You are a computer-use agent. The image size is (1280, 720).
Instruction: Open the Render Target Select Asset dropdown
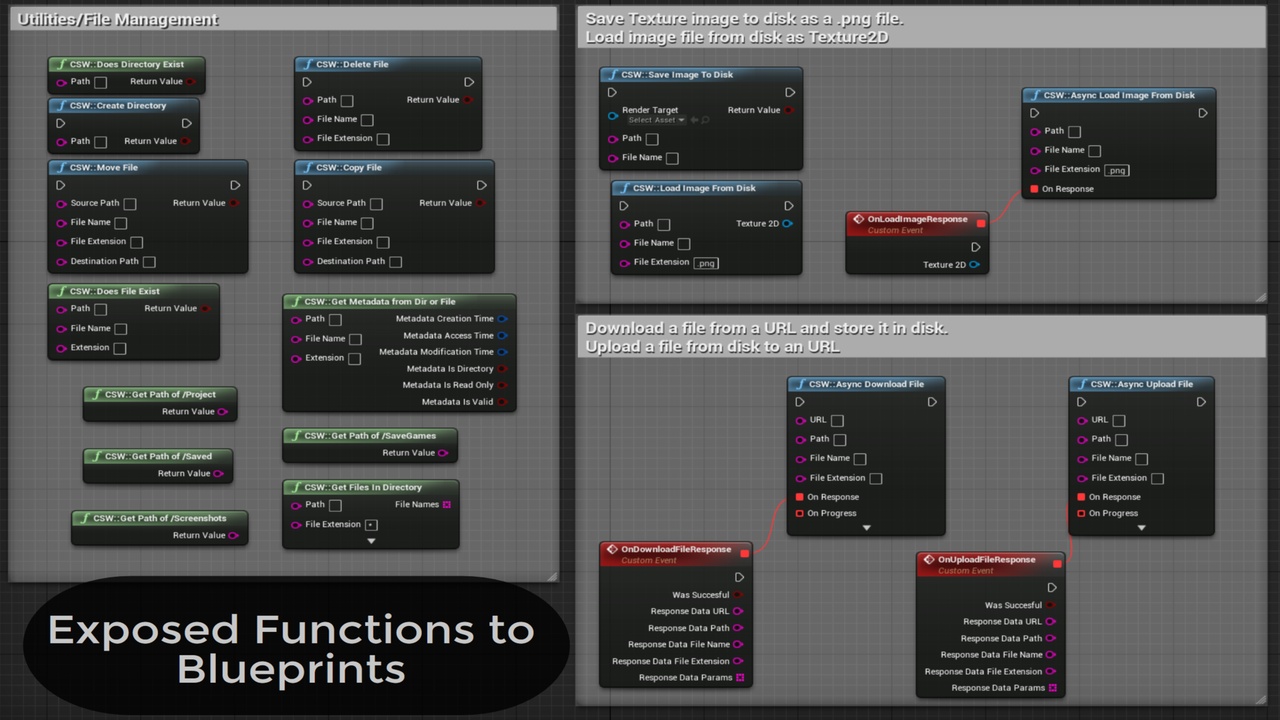click(x=656, y=120)
